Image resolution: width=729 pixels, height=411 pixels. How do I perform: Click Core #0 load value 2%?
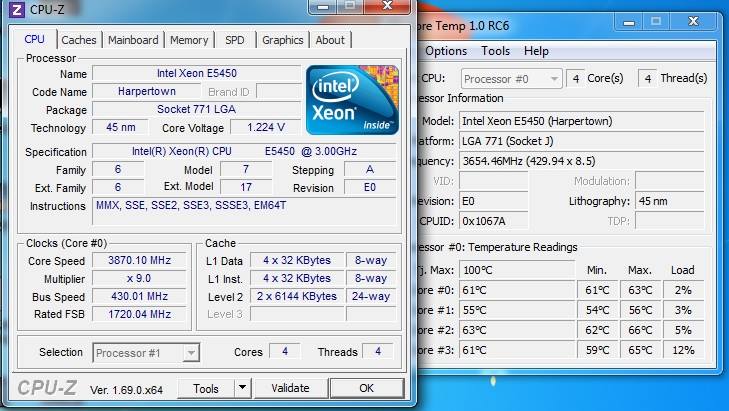click(x=683, y=290)
